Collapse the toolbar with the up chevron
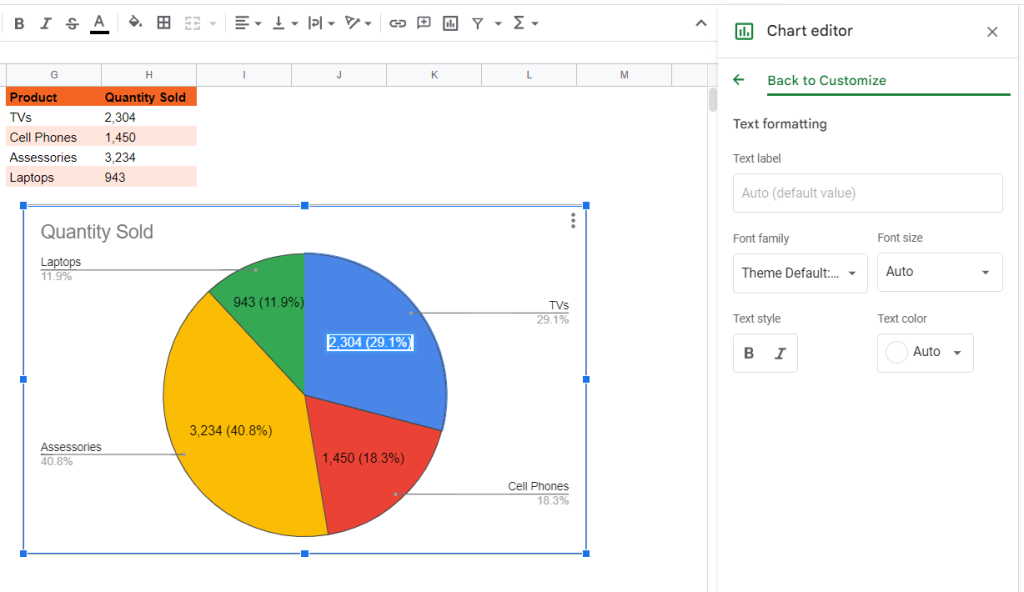 tap(701, 24)
